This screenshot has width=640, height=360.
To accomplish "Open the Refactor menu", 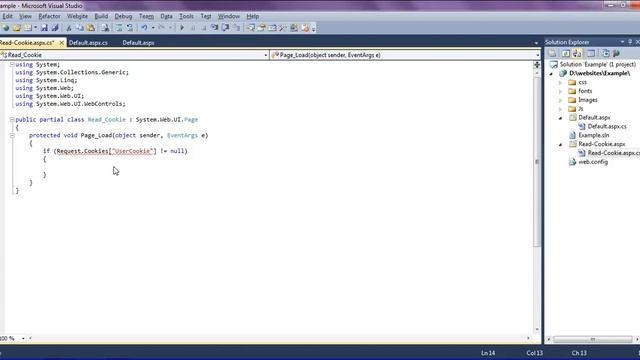I will coord(49,16).
